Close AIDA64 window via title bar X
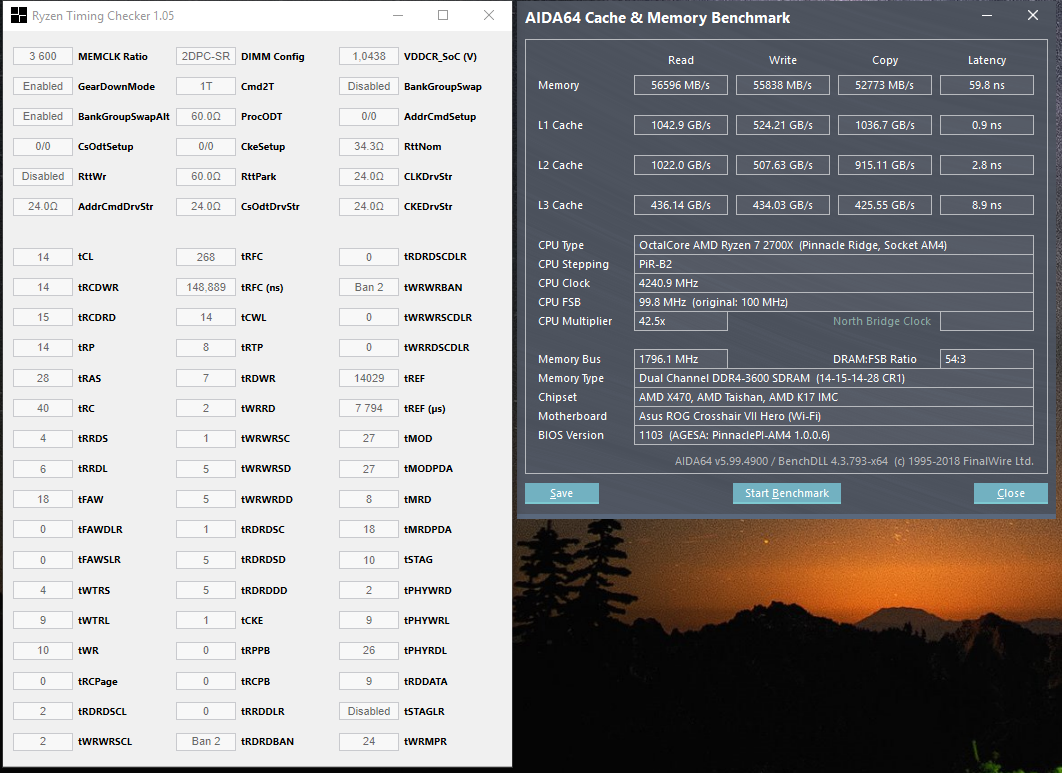1062x773 pixels. tap(1032, 16)
